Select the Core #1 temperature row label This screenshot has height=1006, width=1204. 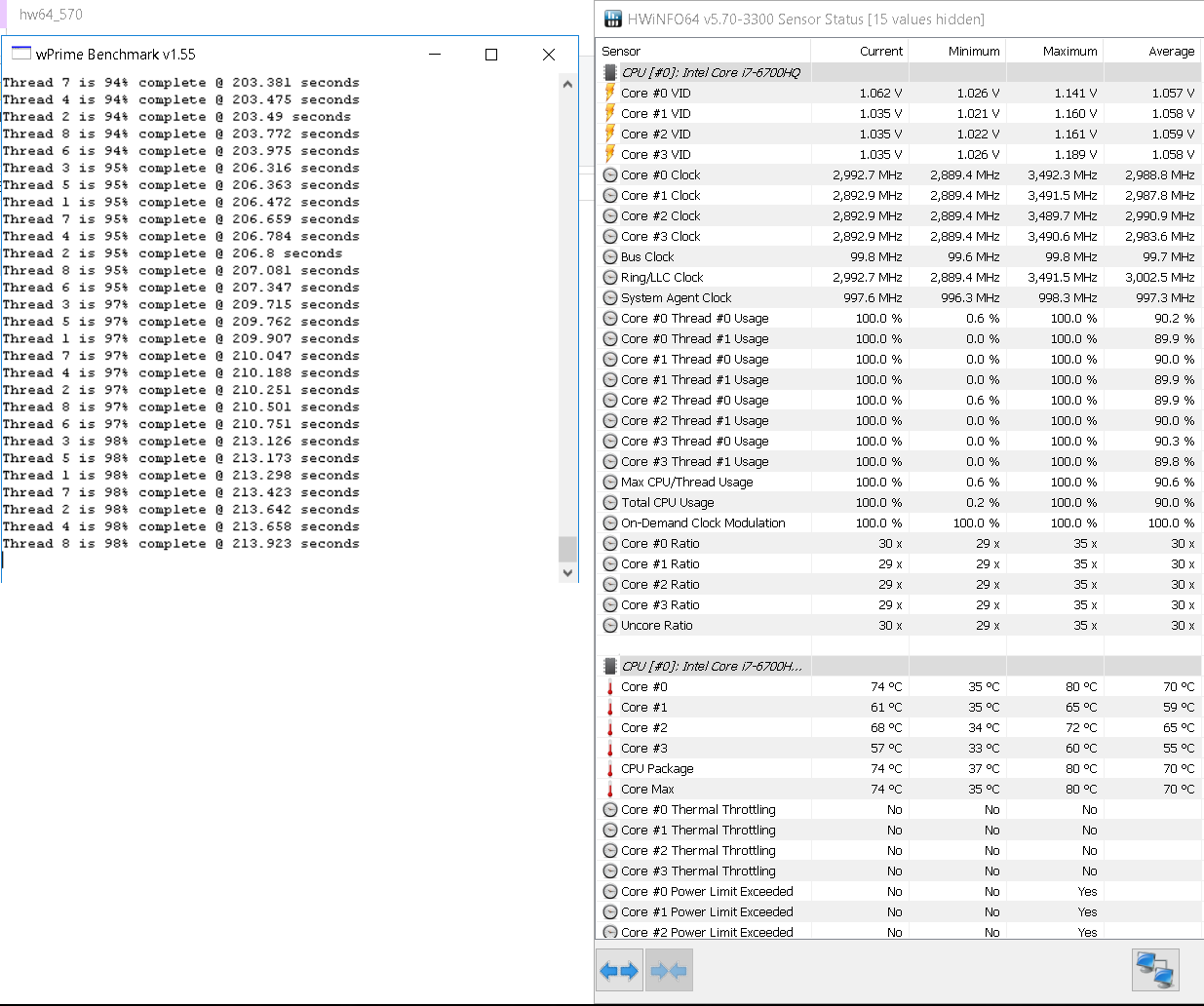644,707
